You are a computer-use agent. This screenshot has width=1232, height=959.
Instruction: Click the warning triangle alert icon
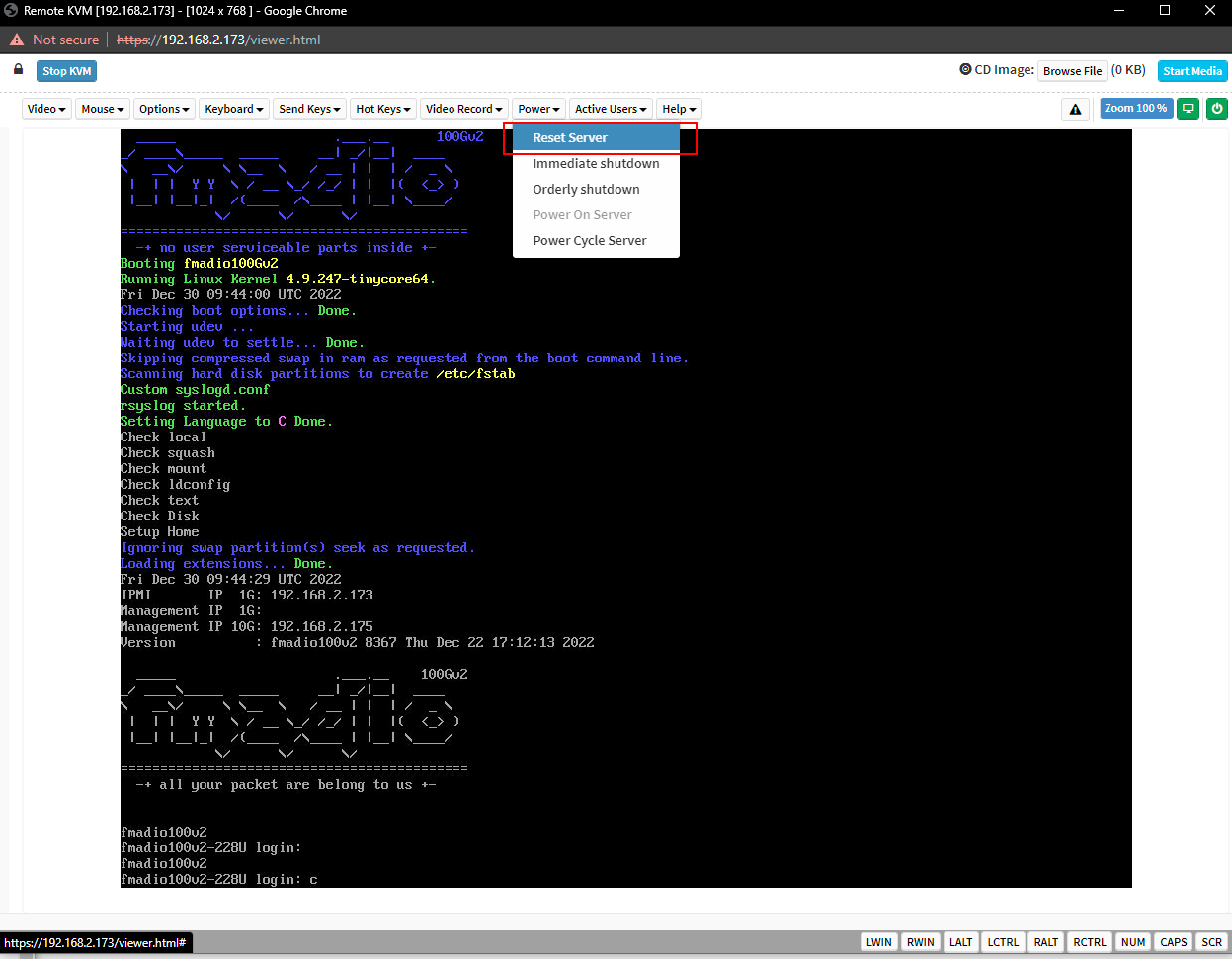click(1075, 109)
